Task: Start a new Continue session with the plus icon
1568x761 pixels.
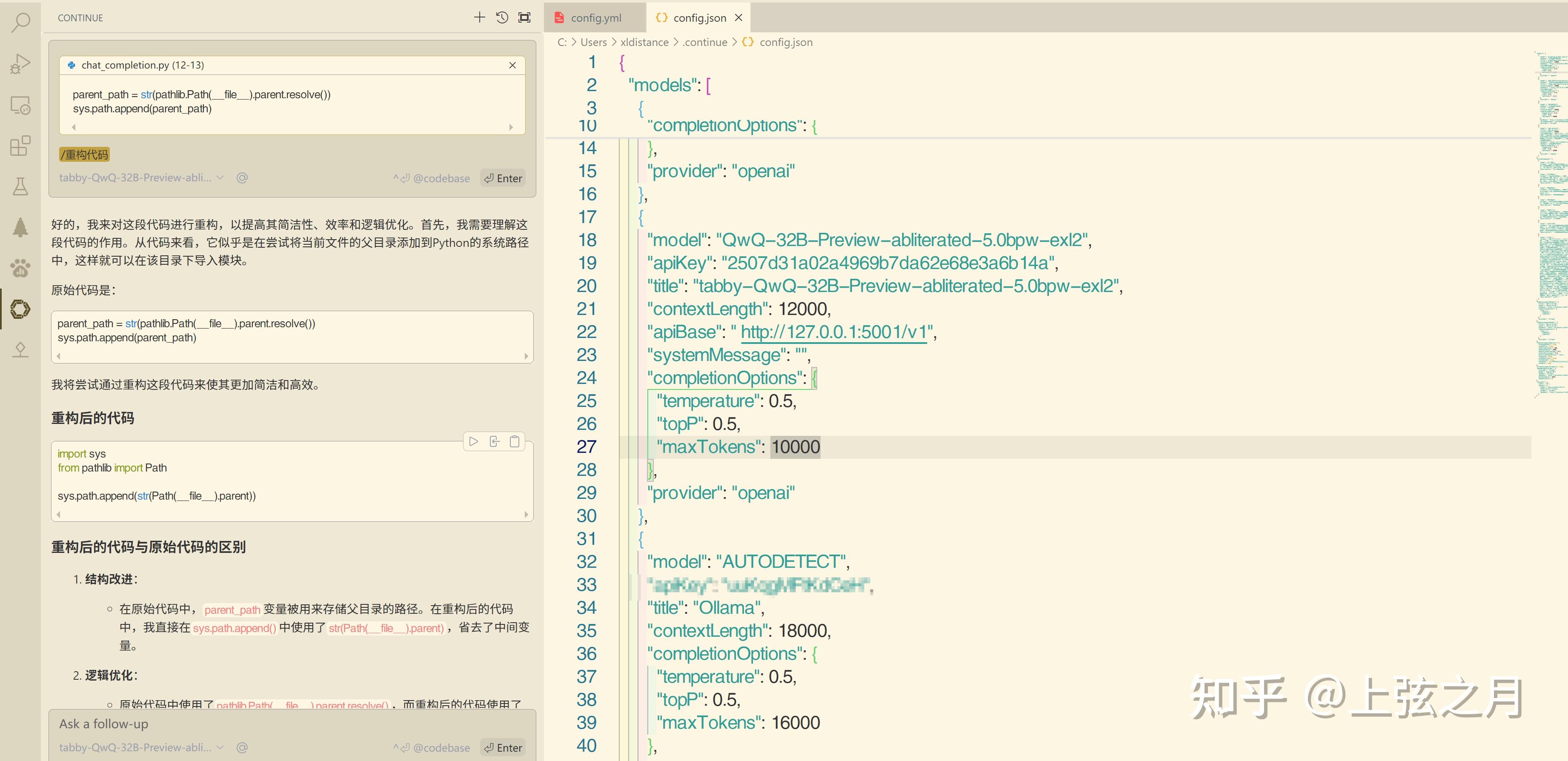Action: (x=479, y=17)
